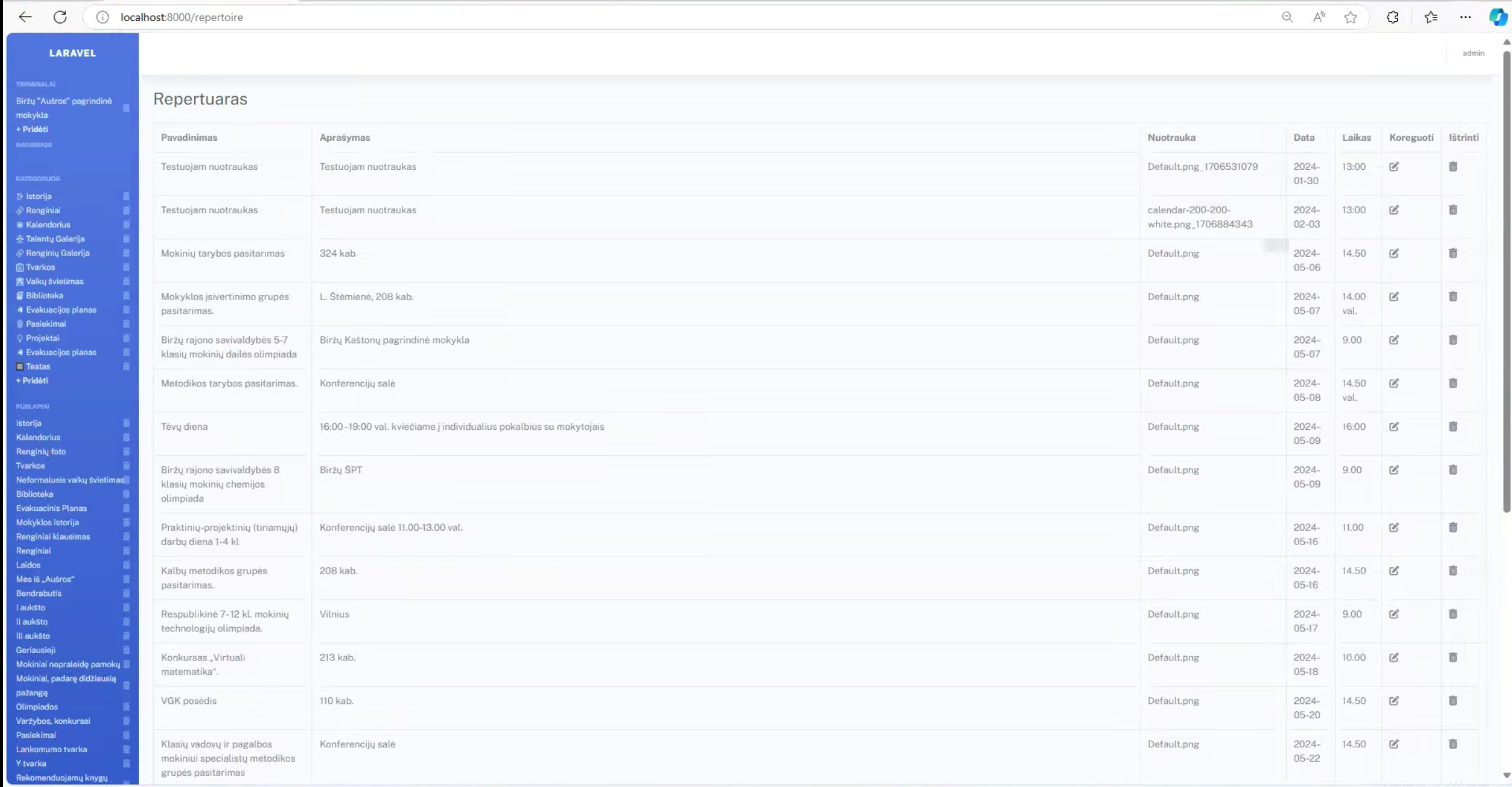The image size is (1512, 787).
Task: Open browser extensions icon
Action: point(1392,17)
